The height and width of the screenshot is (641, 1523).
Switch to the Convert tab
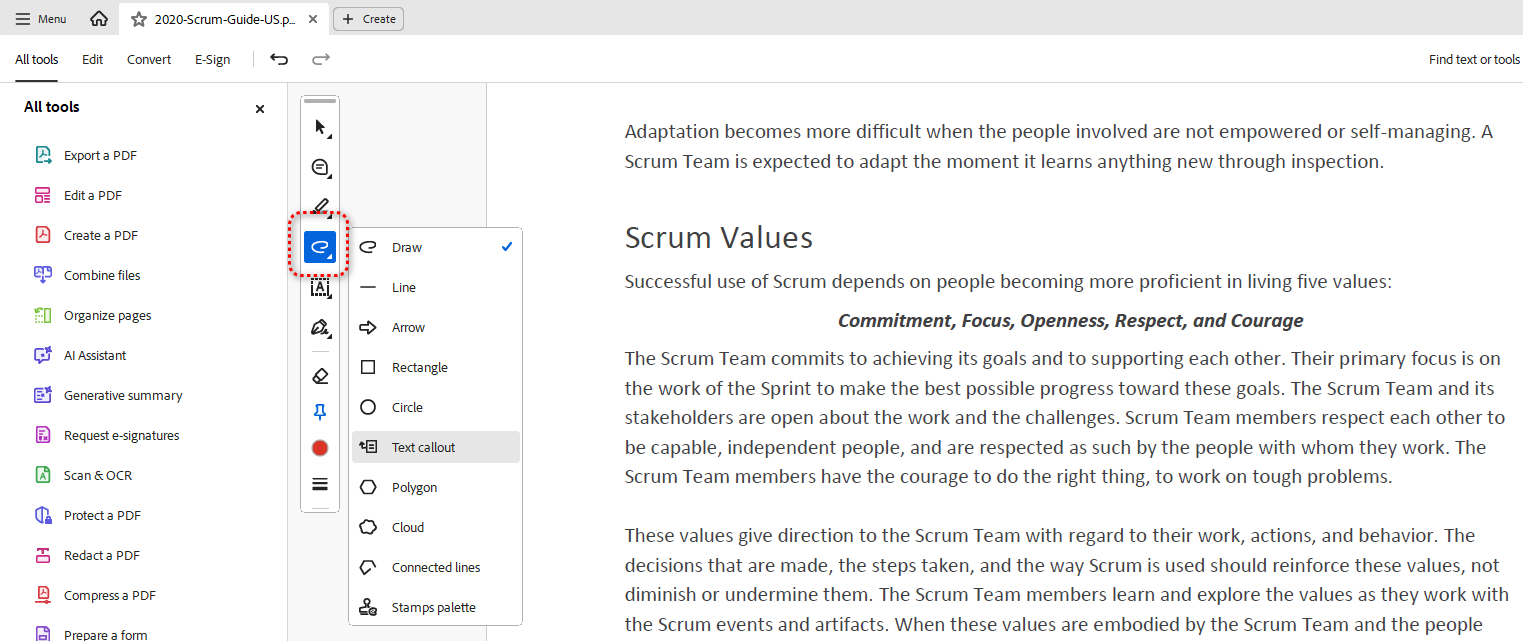click(149, 59)
